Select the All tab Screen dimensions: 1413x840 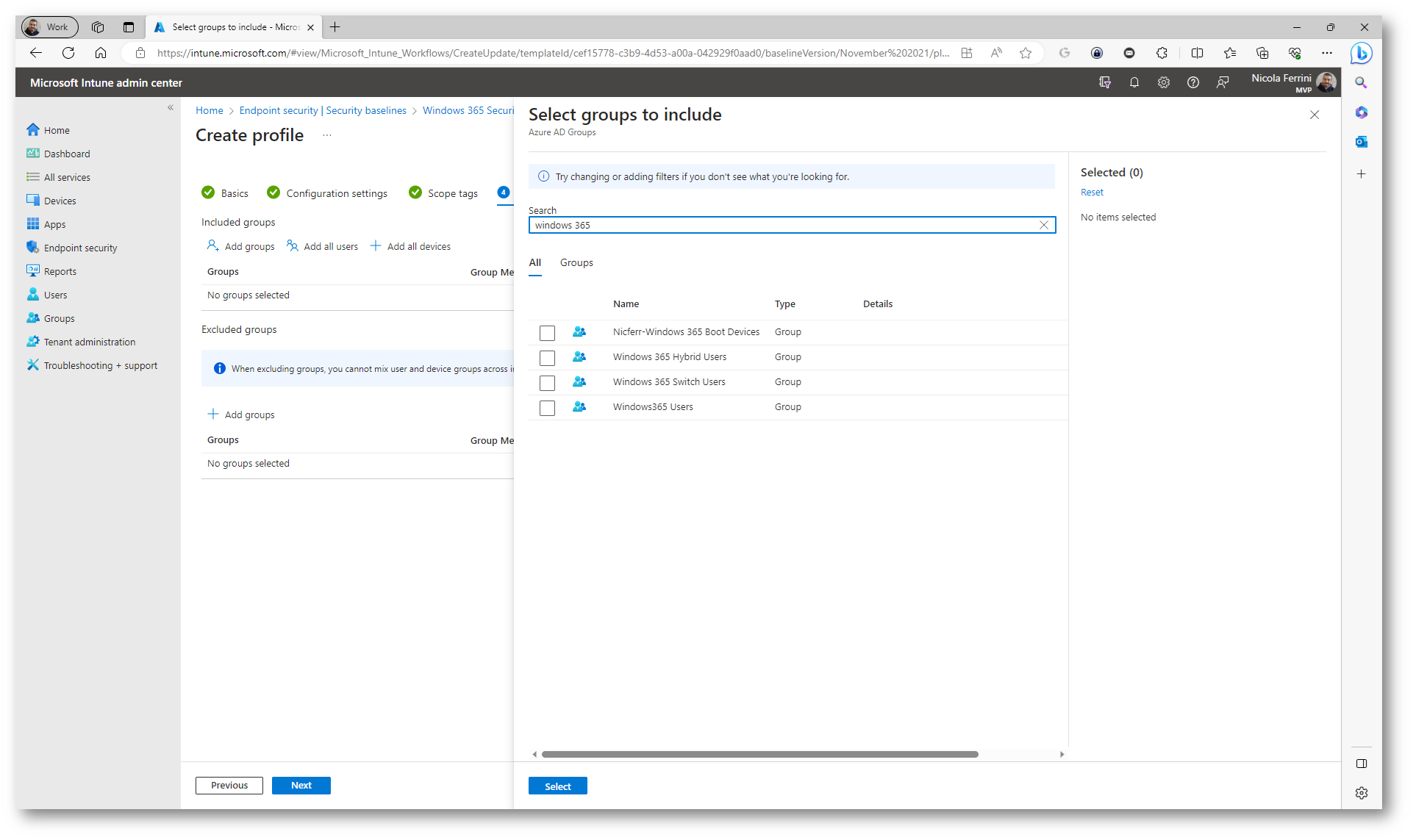click(534, 262)
